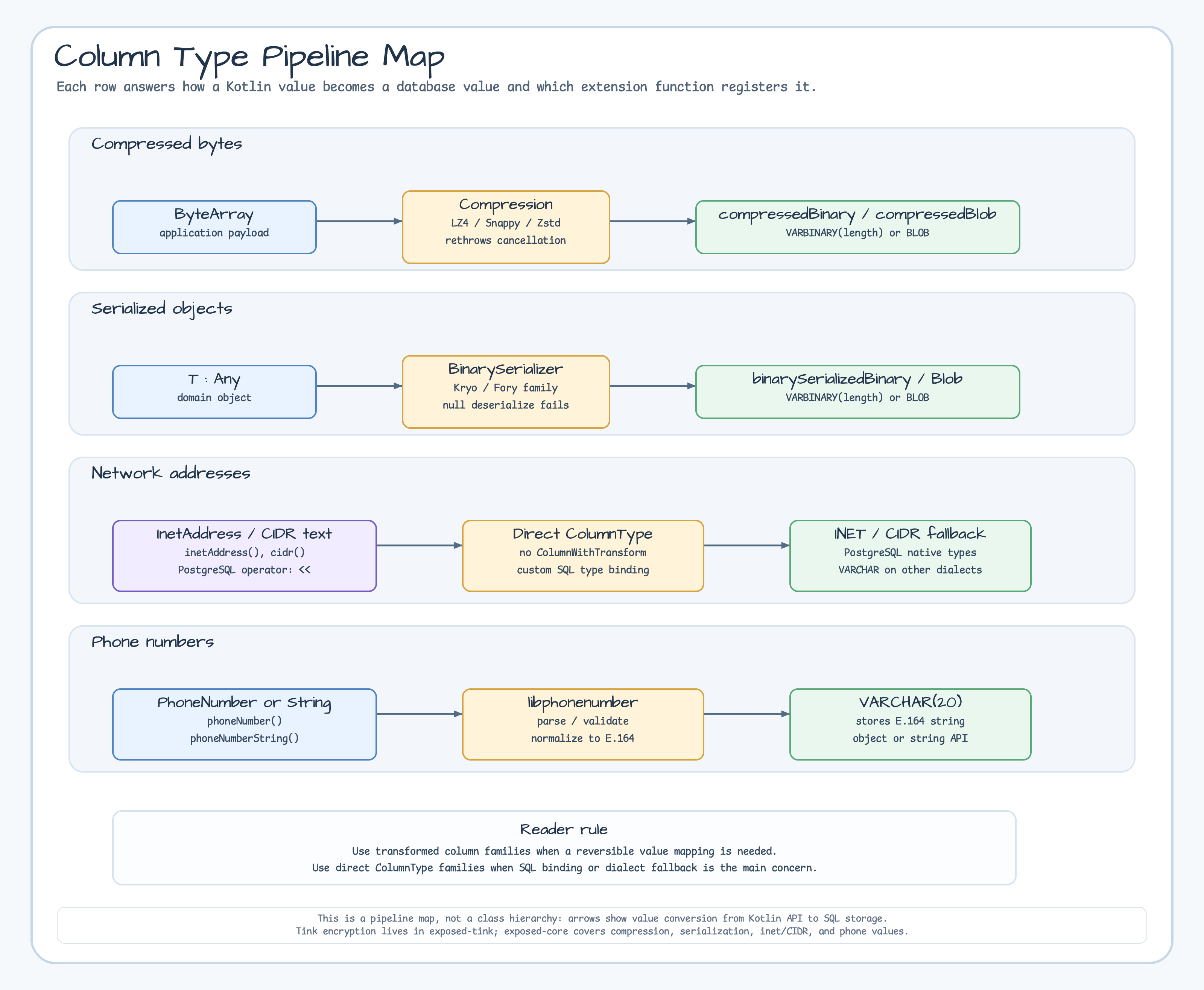Click 'VARCHAR on other dialects' text
Viewport: 1204px width, 990px height.
coord(910,570)
